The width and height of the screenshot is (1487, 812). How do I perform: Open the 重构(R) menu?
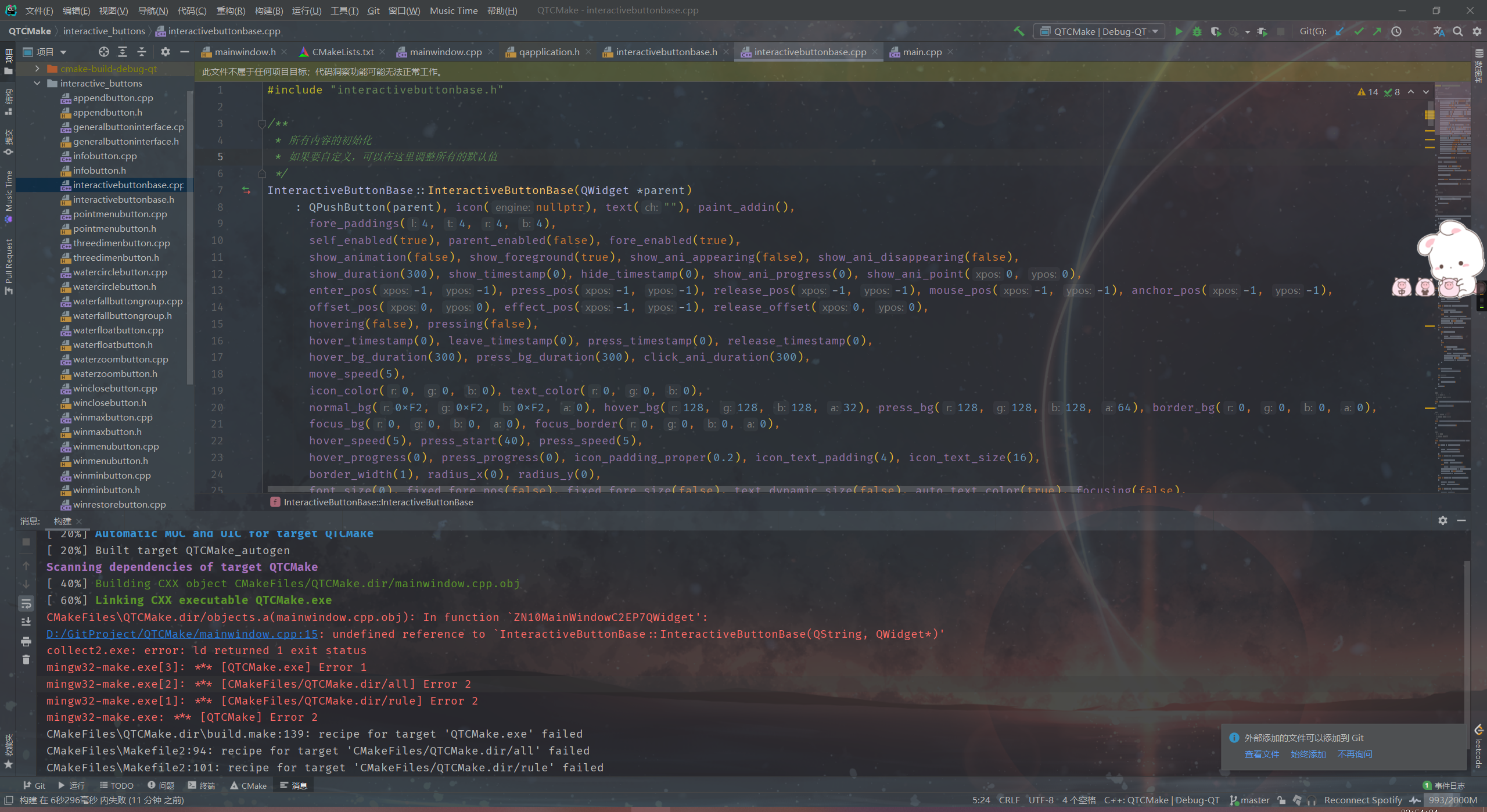click(x=231, y=10)
